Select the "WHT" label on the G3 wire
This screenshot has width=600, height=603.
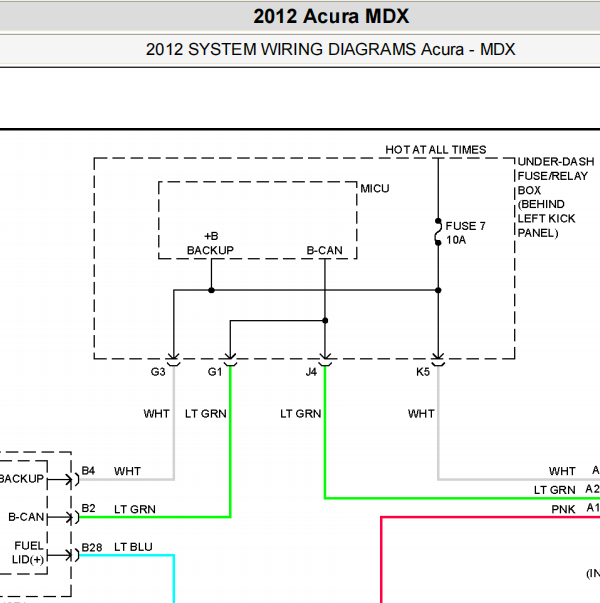click(x=156, y=414)
